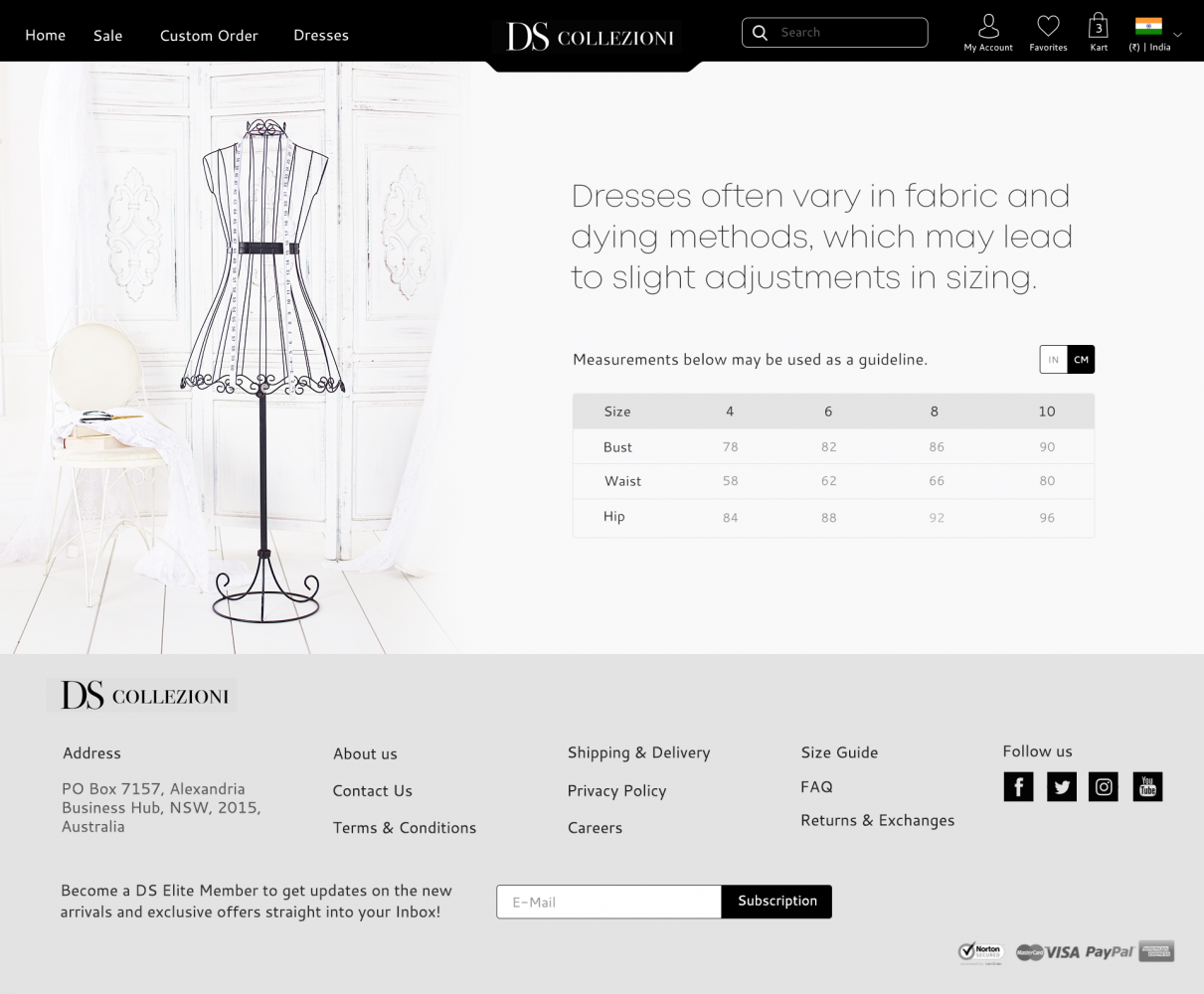1204x994 pixels.
Task: Select CM measurement unit
Action: click(1081, 360)
